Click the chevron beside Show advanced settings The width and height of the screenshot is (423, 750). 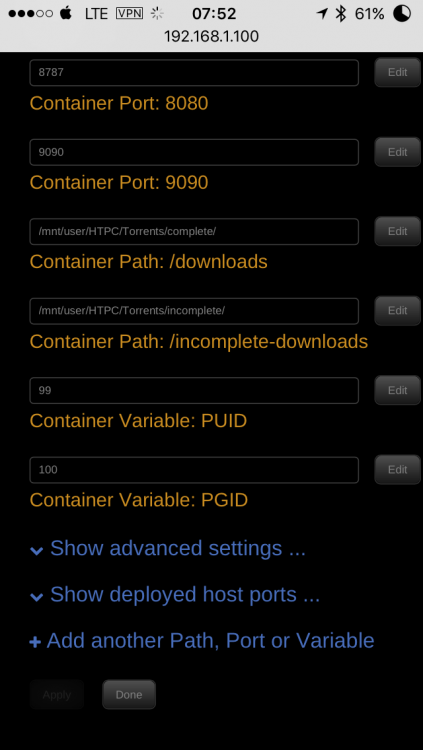click(36, 551)
